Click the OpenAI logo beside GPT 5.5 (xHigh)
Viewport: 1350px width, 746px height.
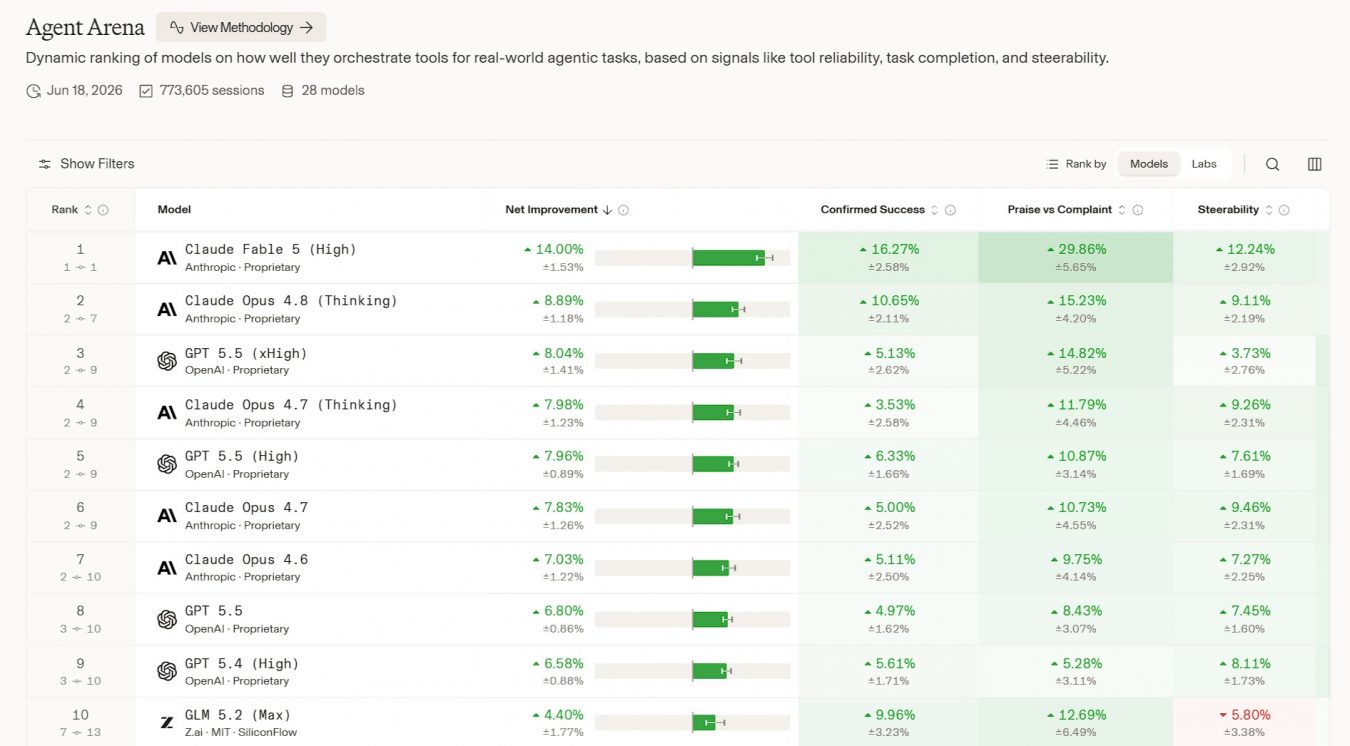pyautogui.click(x=167, y=361)
